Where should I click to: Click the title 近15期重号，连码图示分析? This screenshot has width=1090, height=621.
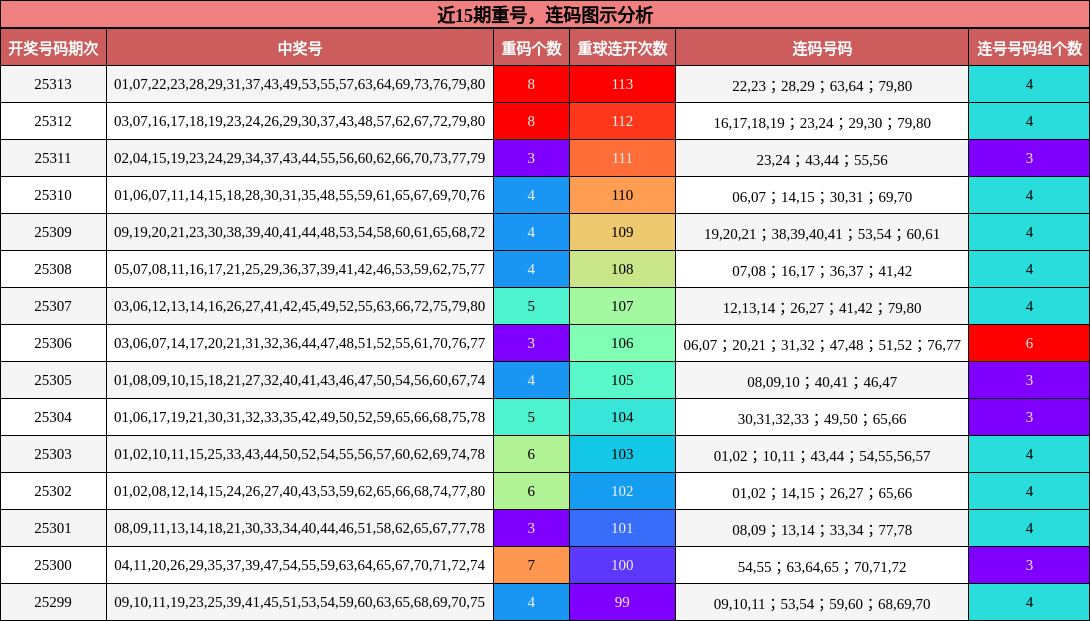[x=545, y=14]
